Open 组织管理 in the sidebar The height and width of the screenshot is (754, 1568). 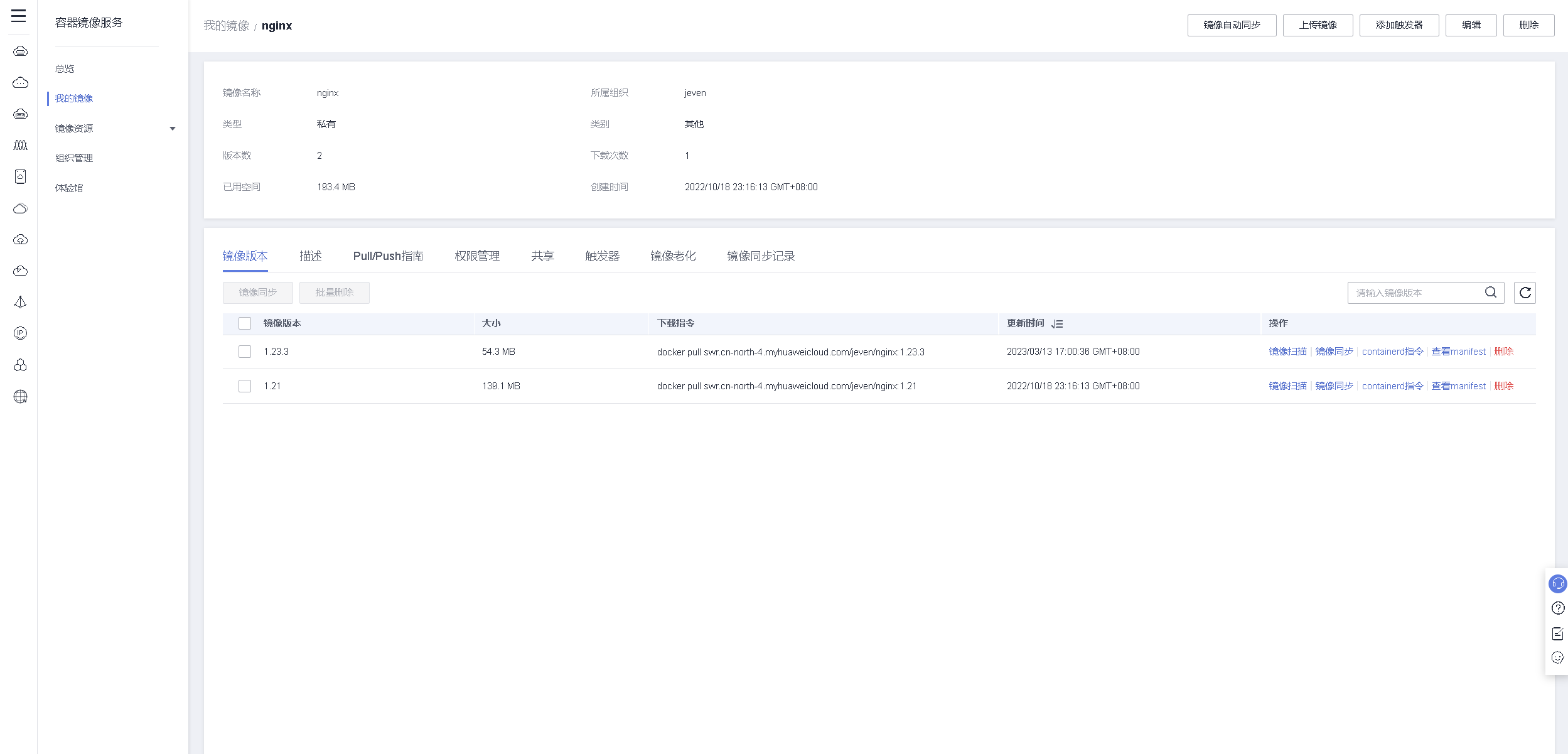click(x=74, y=158)
